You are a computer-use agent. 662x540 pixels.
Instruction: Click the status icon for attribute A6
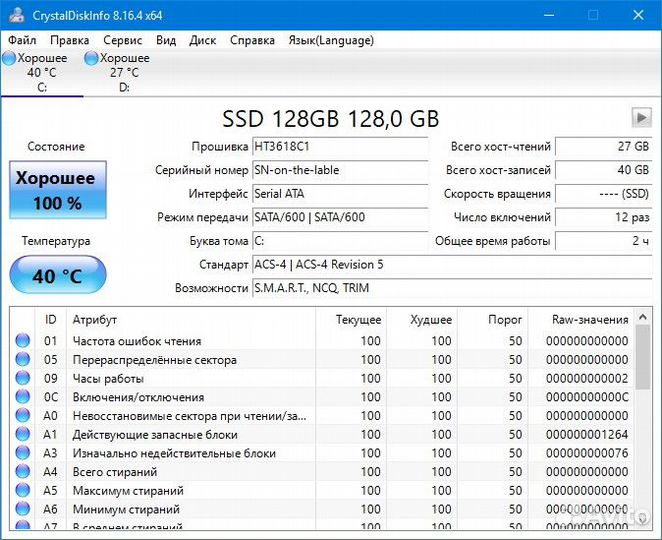coord(22,509)
